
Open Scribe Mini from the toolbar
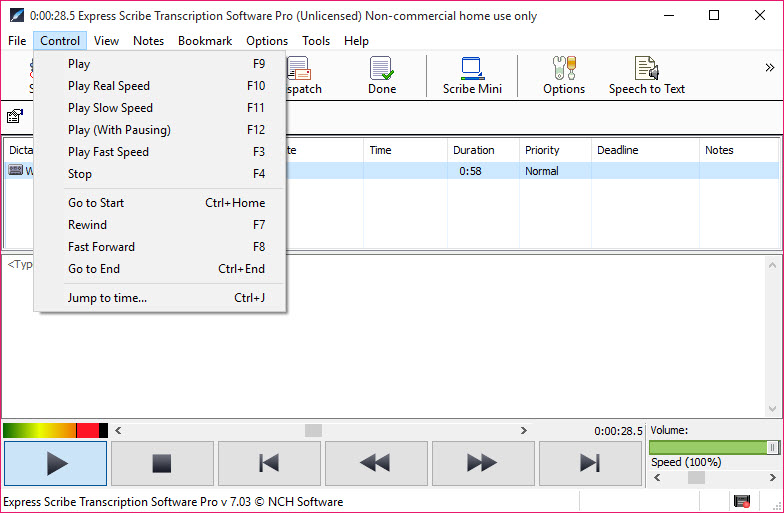472,76
